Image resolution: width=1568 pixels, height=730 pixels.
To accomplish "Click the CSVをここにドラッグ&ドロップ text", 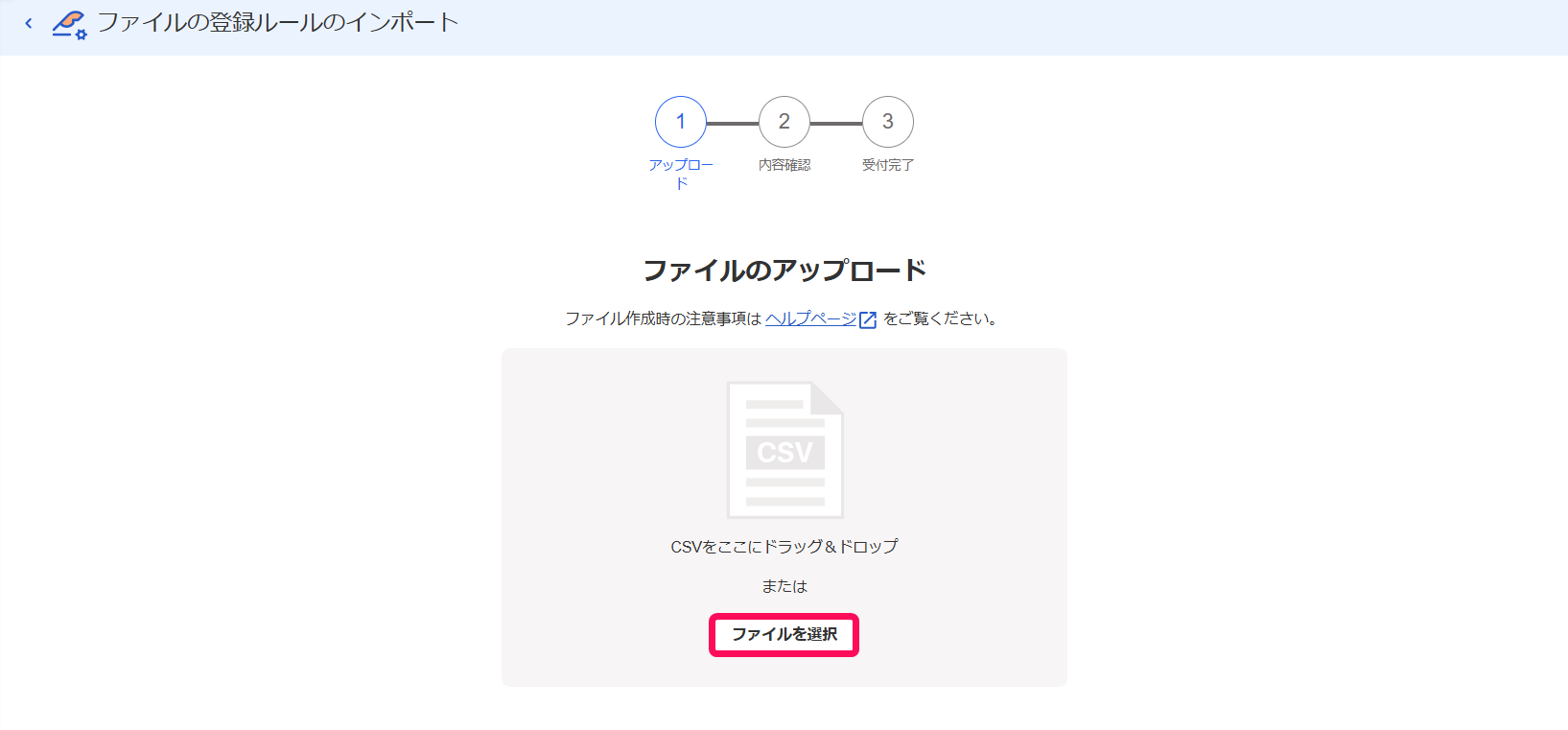I will [x=784, y=547].
